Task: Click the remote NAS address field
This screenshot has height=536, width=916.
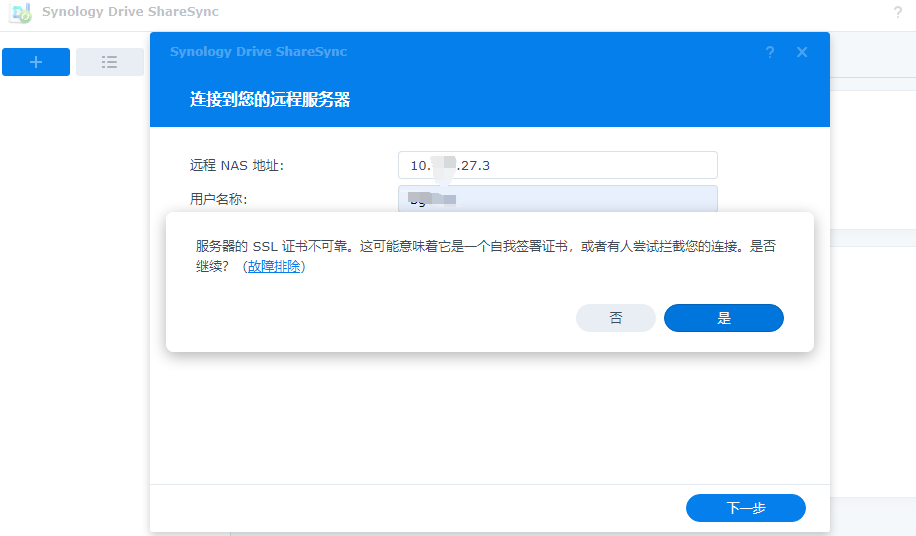Action: point(557,165)
